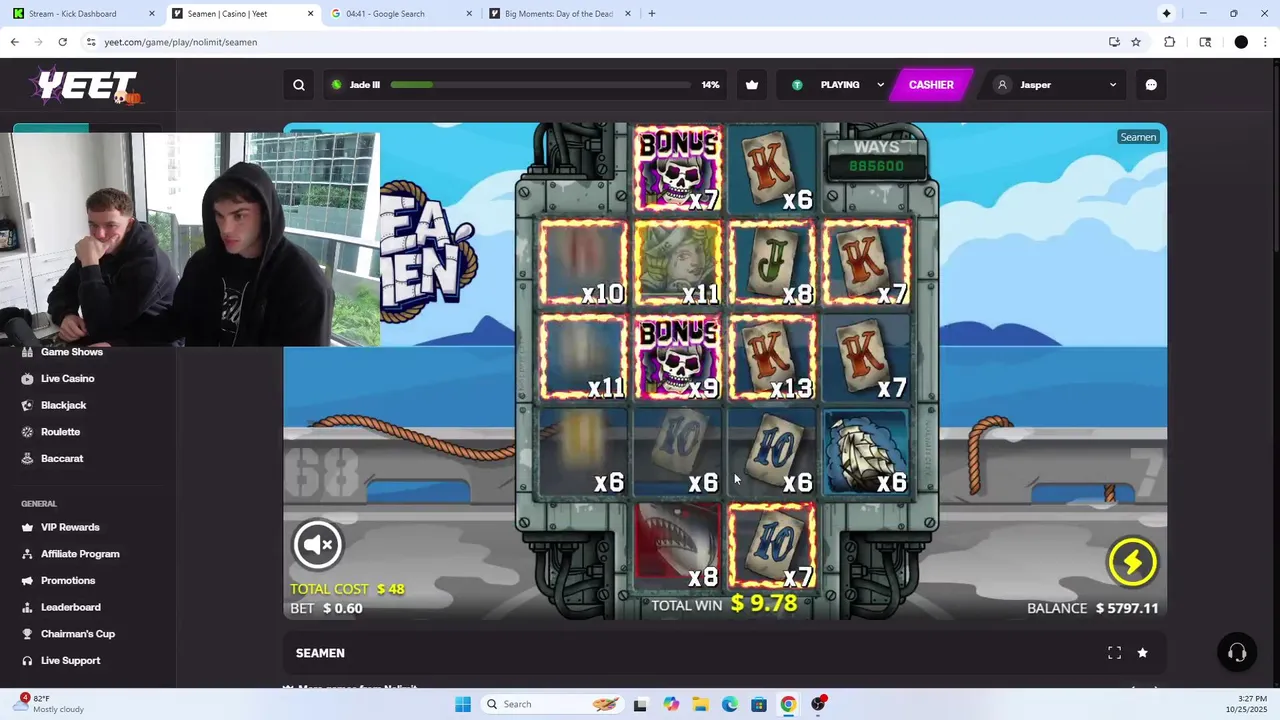Open Task View on the taskbar

640,704
